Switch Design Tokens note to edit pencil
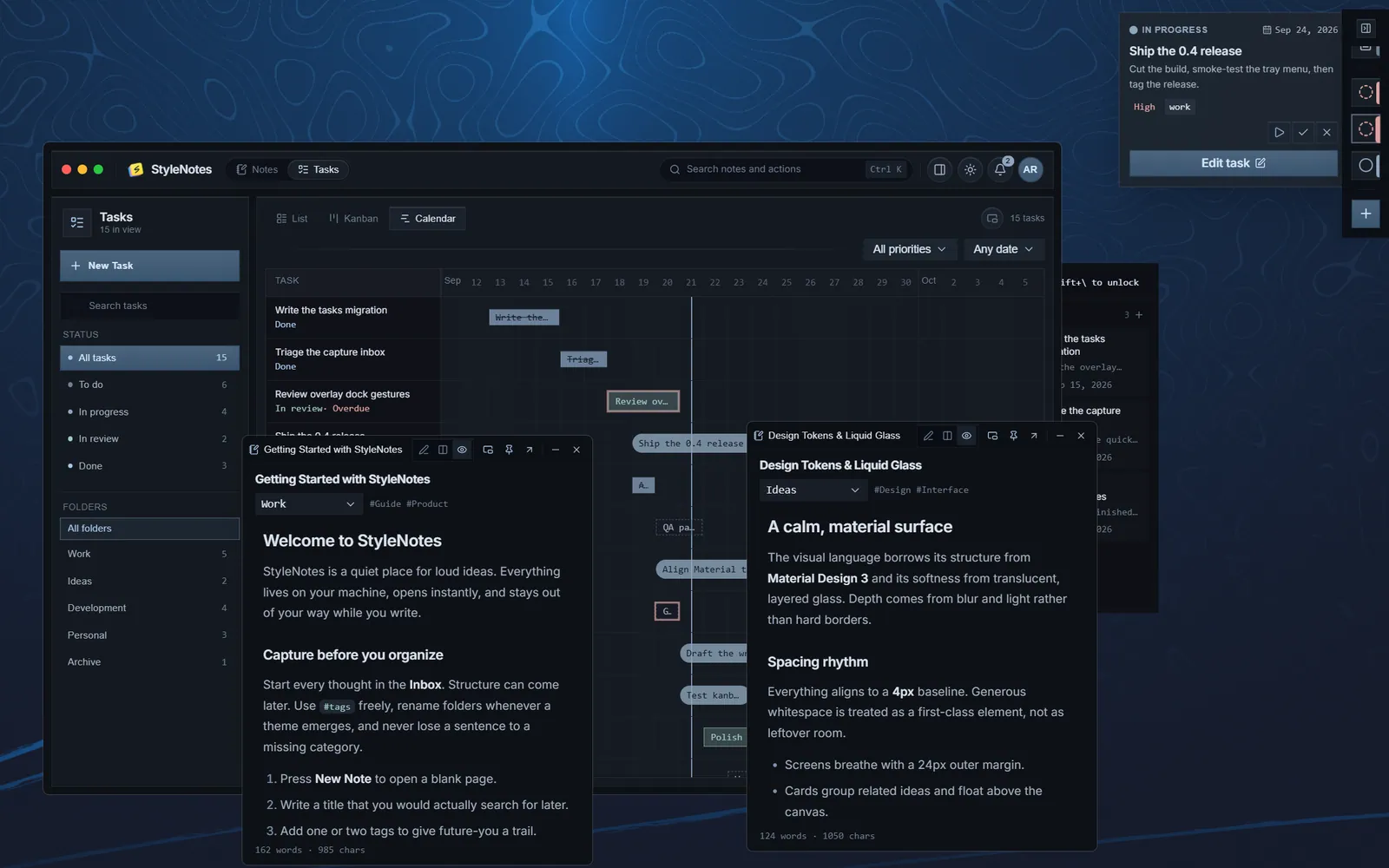 coord(928,436)
